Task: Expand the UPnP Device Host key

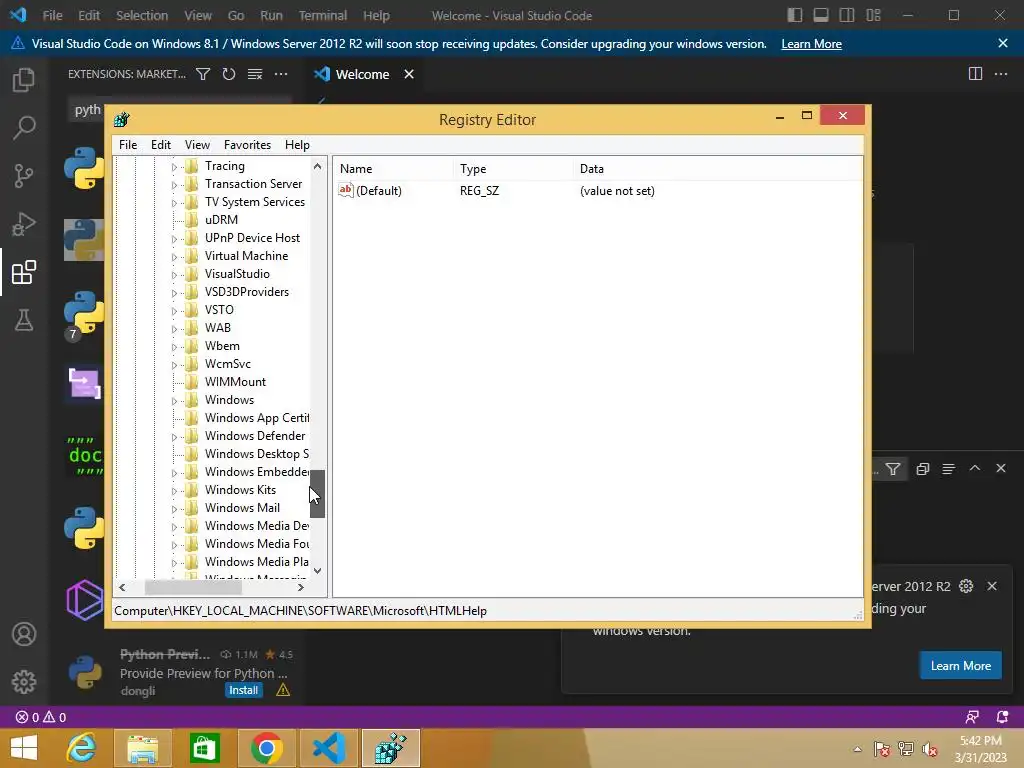Action: [174, 239]
